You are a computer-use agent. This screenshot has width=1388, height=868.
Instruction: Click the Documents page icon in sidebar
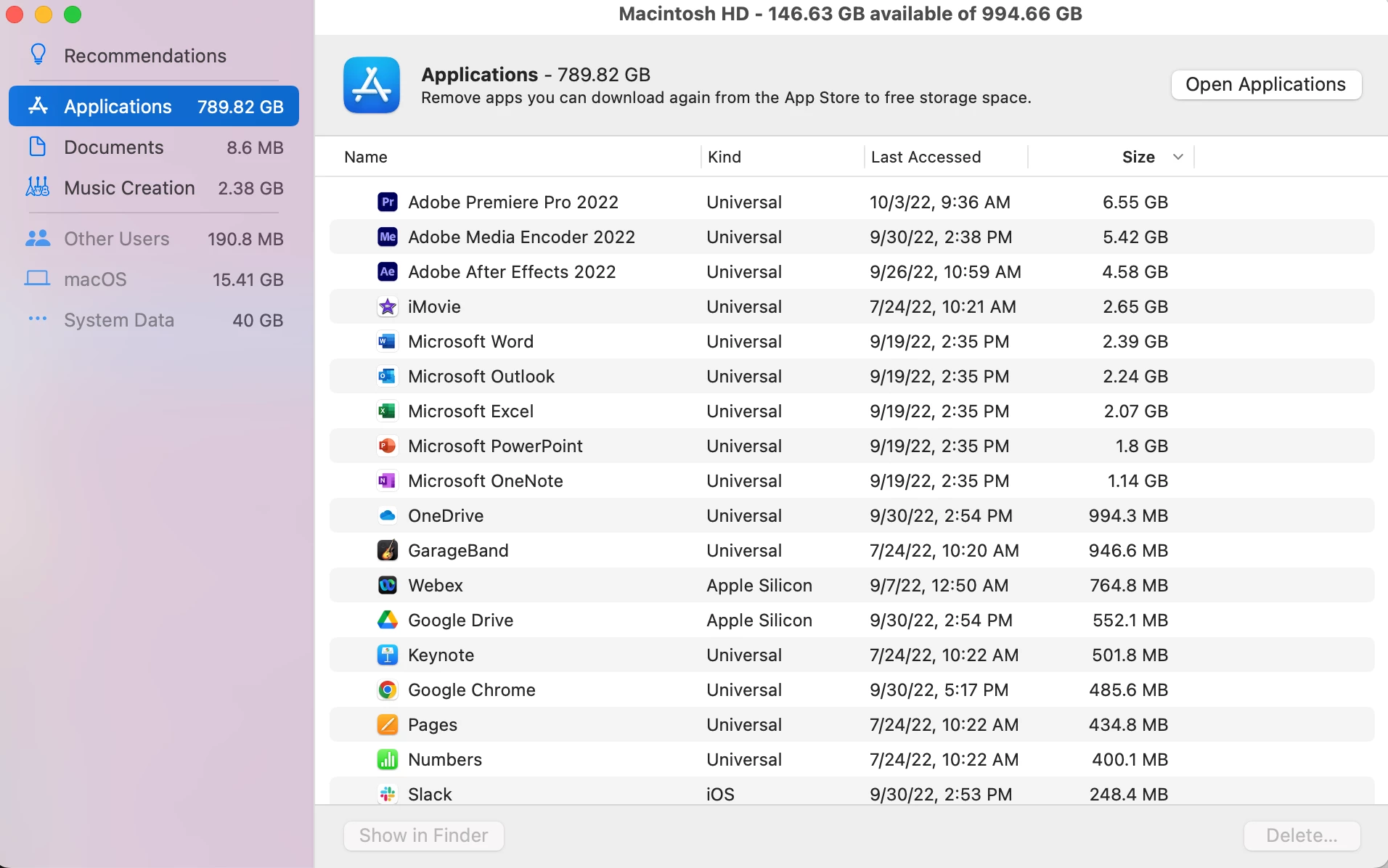[x=38, y=147]
